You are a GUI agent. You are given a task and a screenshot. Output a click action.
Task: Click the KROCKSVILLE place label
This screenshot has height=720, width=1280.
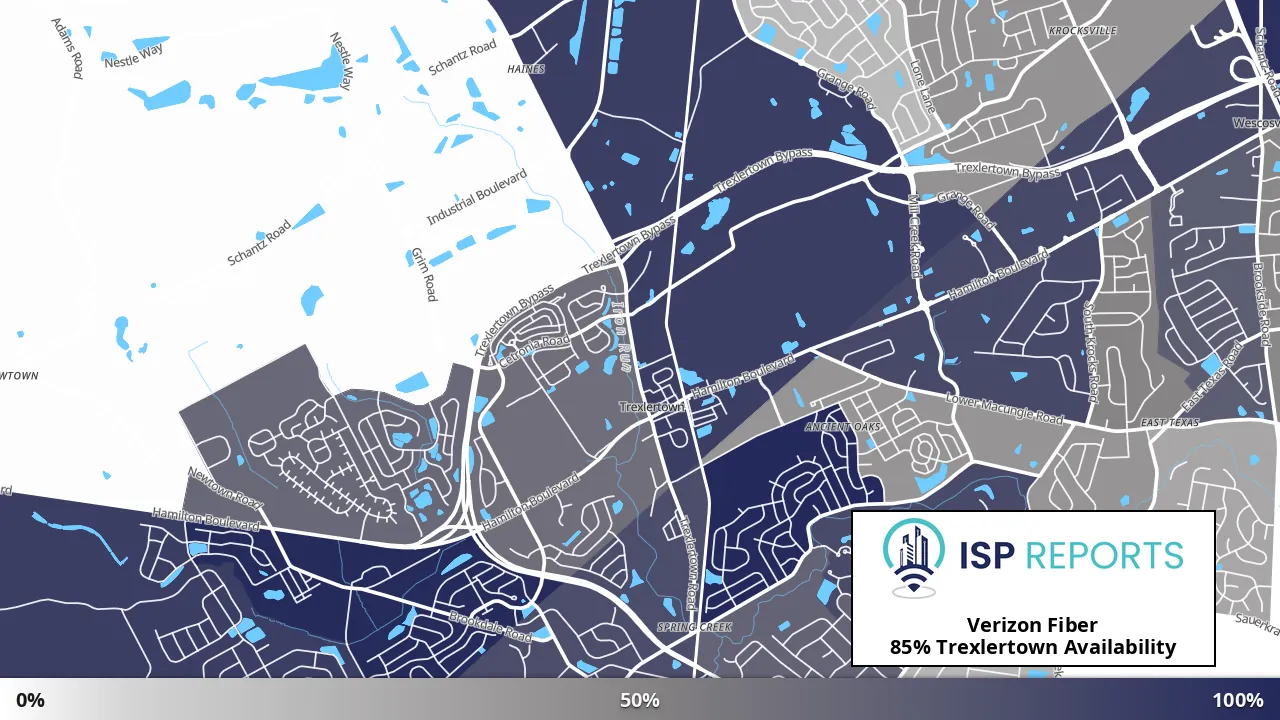click(x=1082, y=31)
